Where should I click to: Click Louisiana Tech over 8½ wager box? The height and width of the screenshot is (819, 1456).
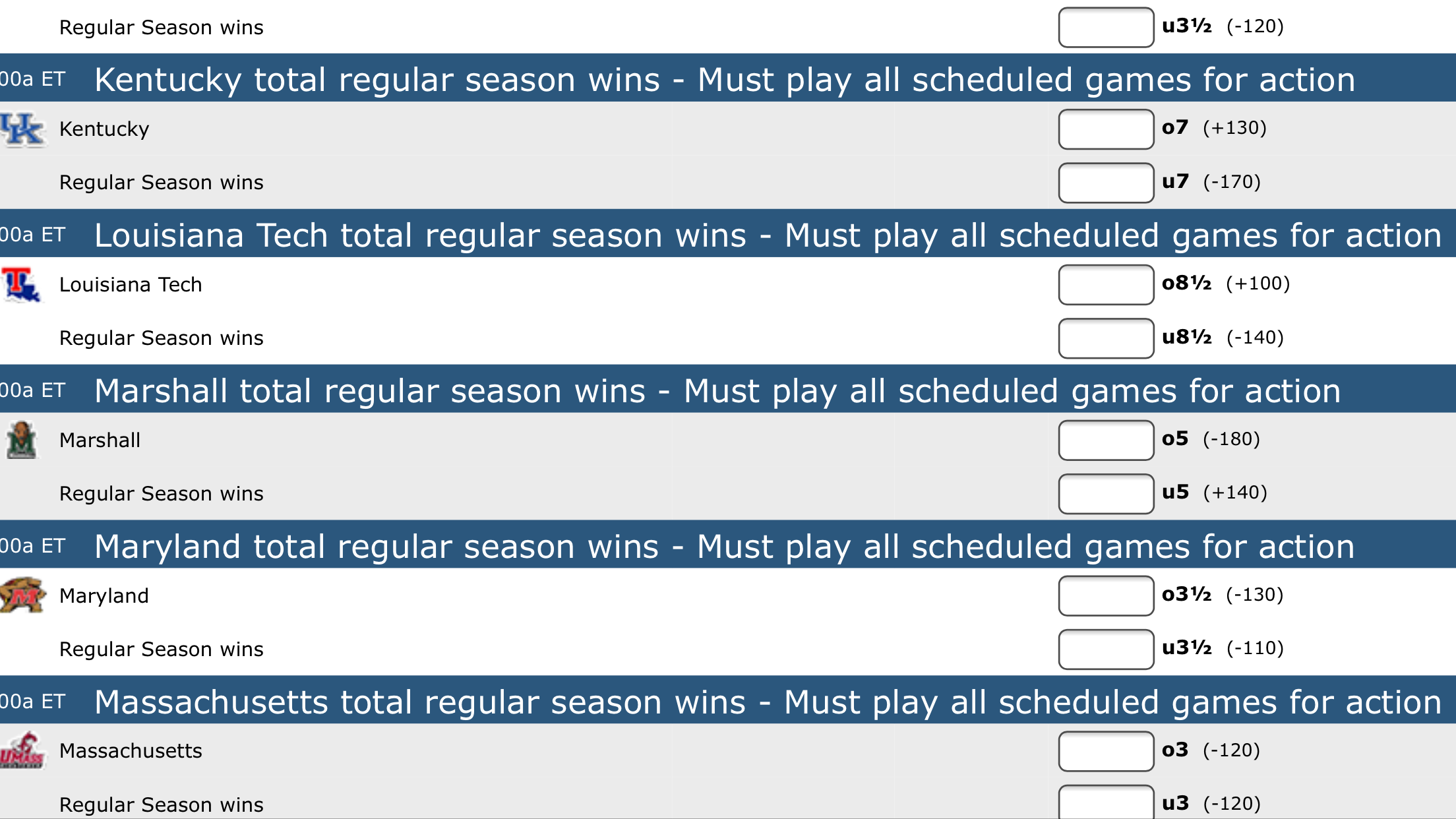(1105, 285)
